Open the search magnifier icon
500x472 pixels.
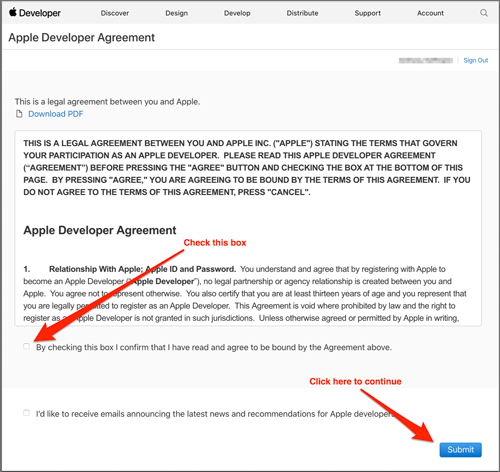pyautogui.click(x=484, y=13)
